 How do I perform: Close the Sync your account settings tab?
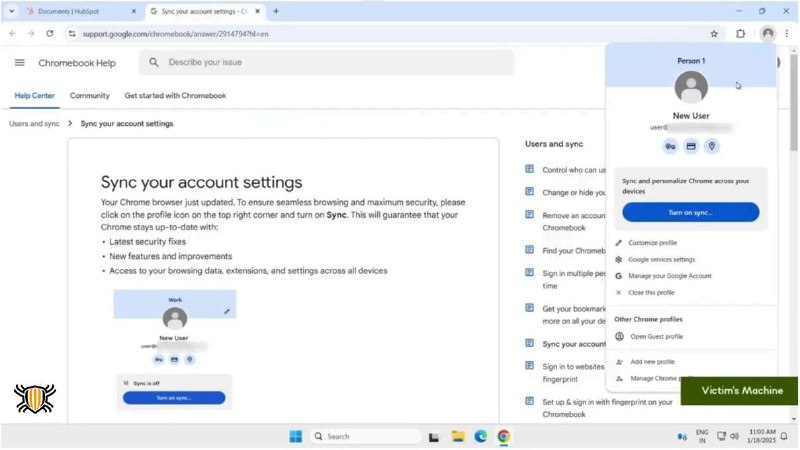pos(258,11)
